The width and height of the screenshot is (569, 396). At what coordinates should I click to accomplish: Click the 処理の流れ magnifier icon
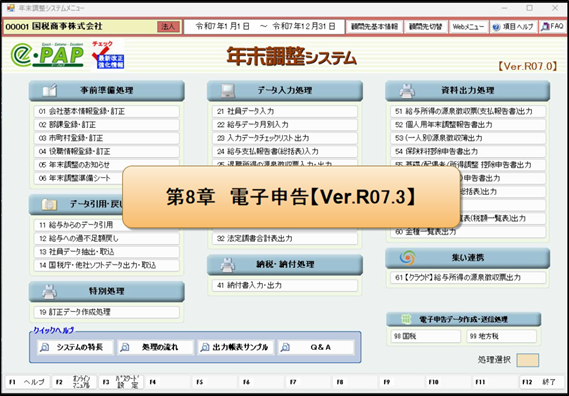point(125,347)
